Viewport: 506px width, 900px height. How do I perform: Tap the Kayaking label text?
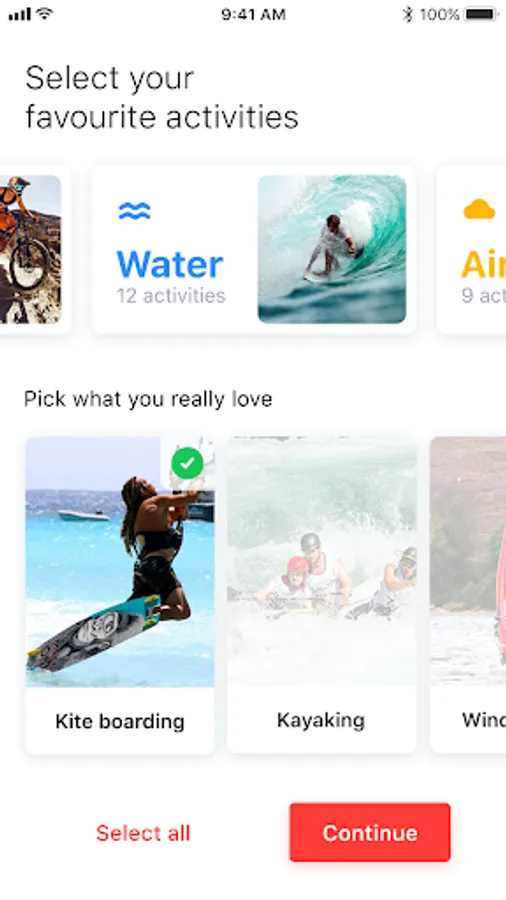(321, 720)
